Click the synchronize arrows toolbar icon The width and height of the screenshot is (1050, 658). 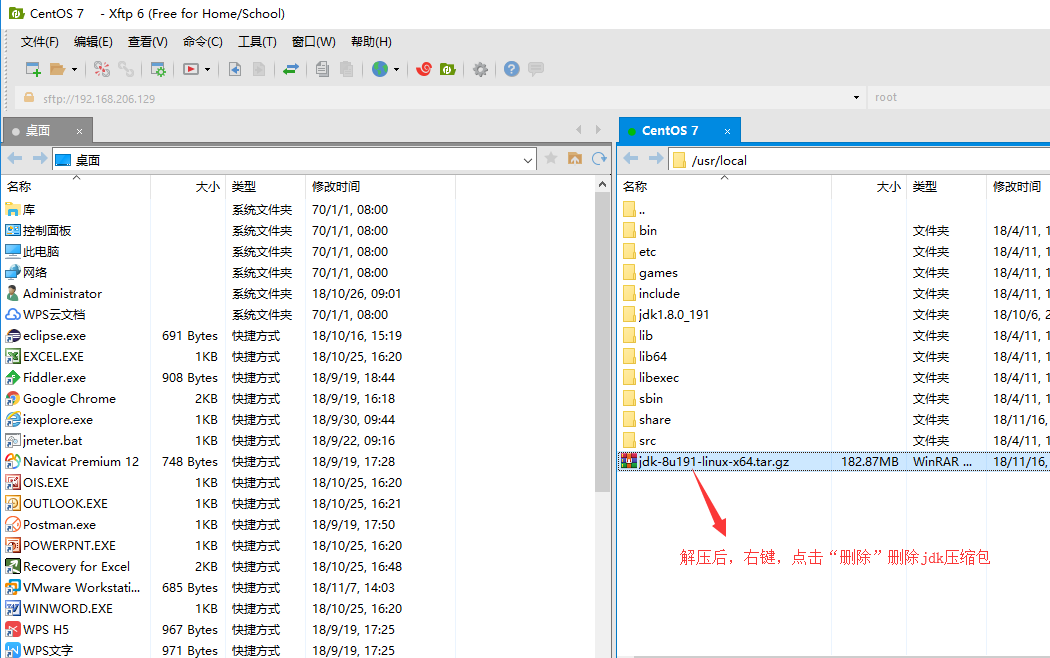[291, 69]
